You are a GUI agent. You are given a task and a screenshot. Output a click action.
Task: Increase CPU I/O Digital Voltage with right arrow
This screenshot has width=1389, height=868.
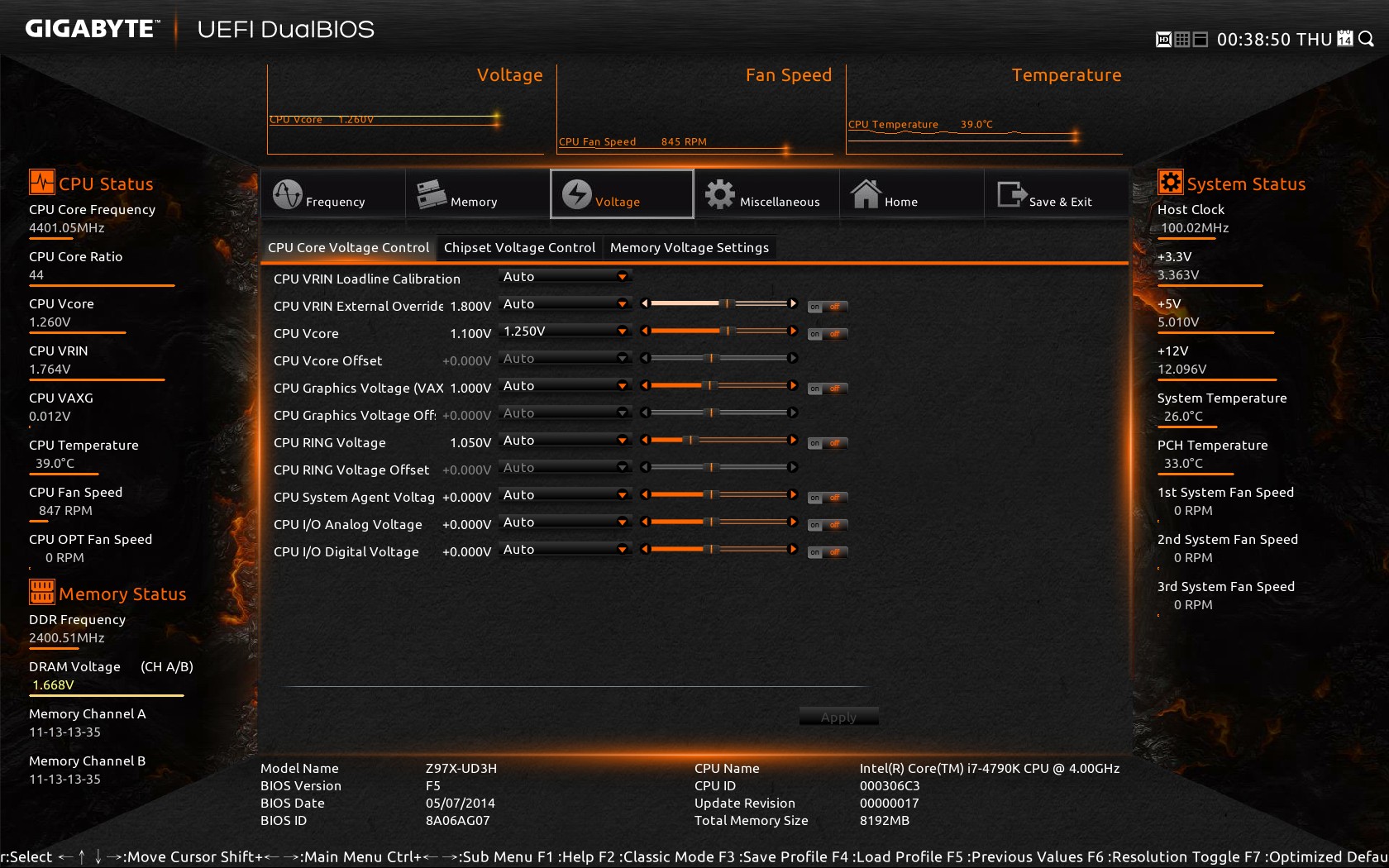click(793, 549)
